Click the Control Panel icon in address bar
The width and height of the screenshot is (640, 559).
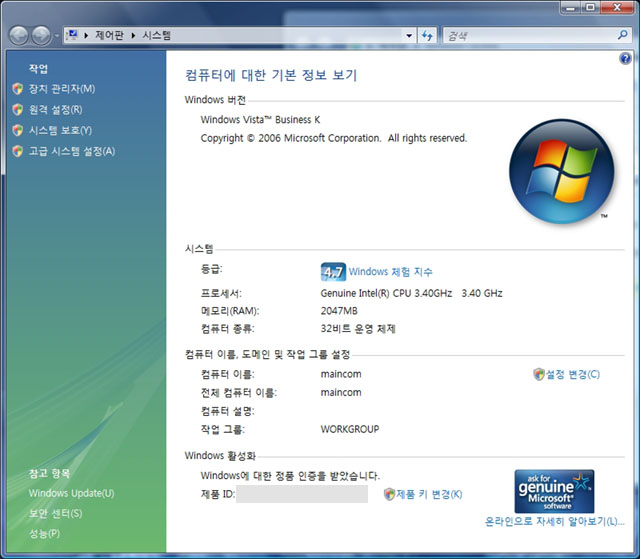[x=72, y=35]
